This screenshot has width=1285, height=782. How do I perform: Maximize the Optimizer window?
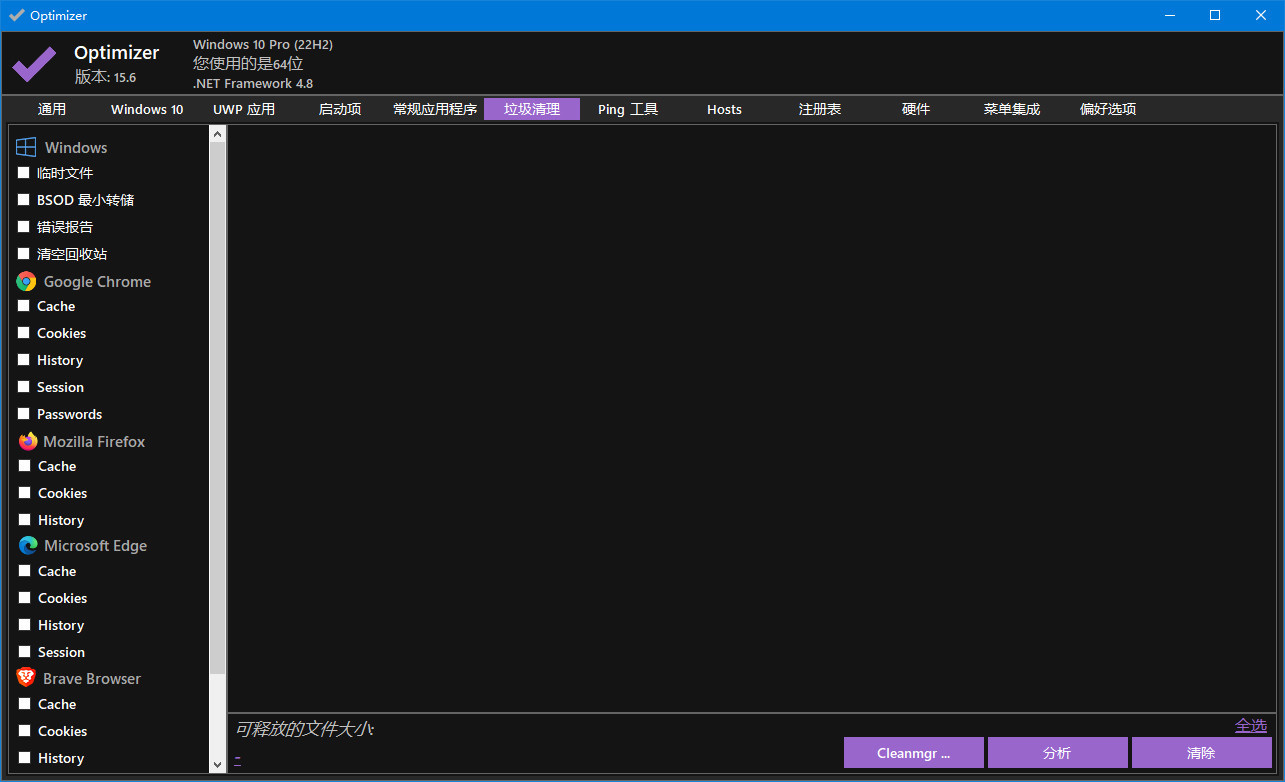(x=1215, y=15)
